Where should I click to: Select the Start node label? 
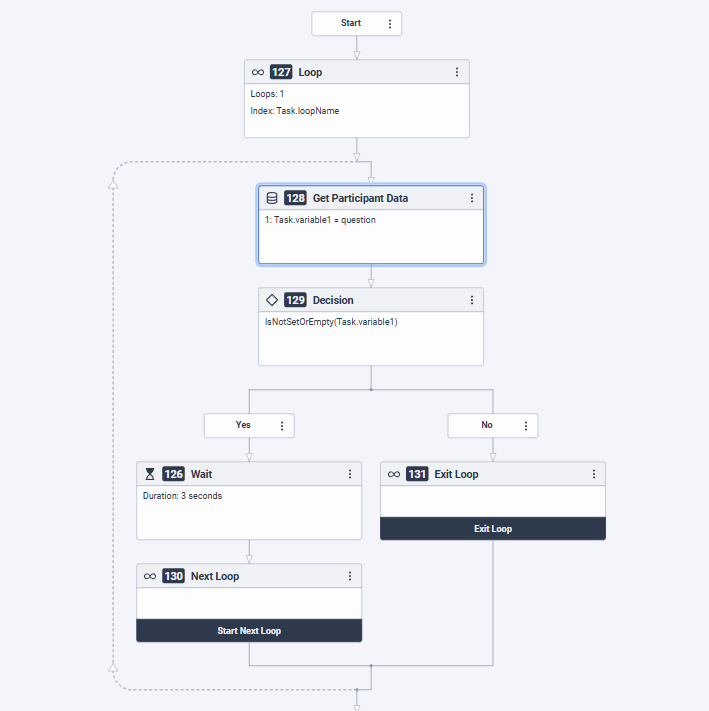351,23
